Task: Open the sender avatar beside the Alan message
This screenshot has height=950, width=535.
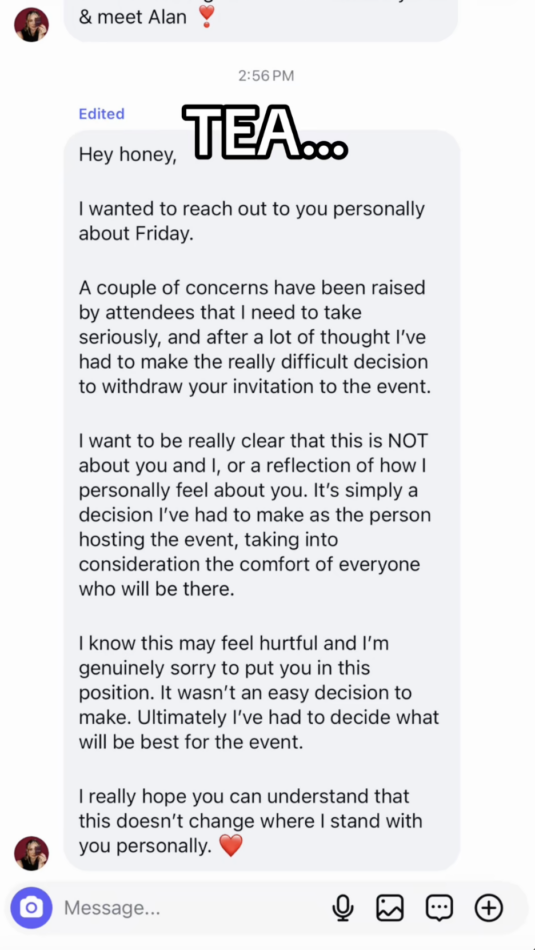Action: (x=32, y=25)
